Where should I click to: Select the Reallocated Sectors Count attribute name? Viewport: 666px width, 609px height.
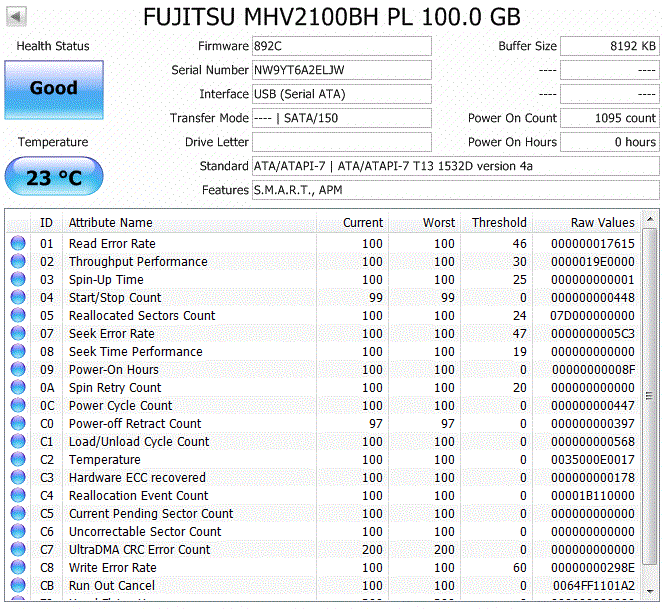tap(142, 316)
